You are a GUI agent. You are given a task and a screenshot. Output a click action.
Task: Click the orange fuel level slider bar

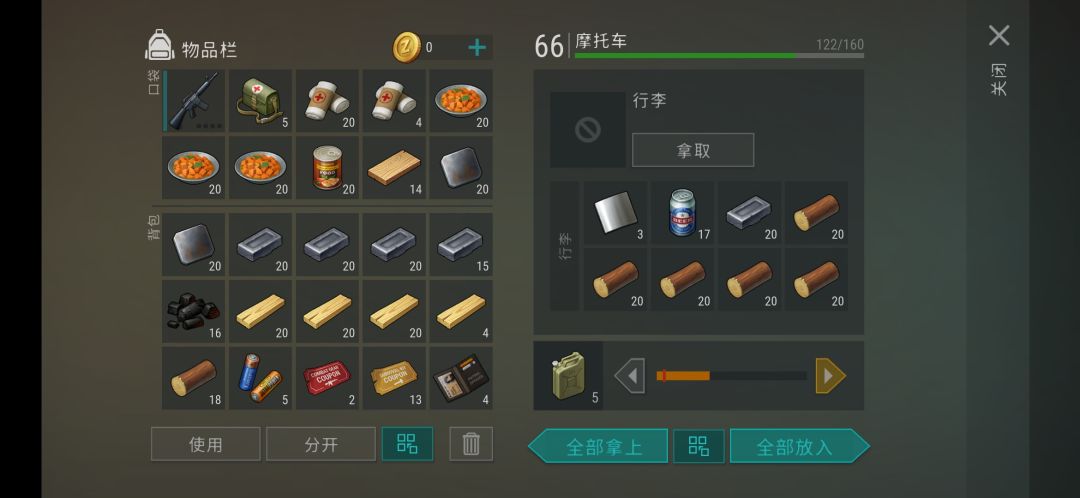click(731, 376)
